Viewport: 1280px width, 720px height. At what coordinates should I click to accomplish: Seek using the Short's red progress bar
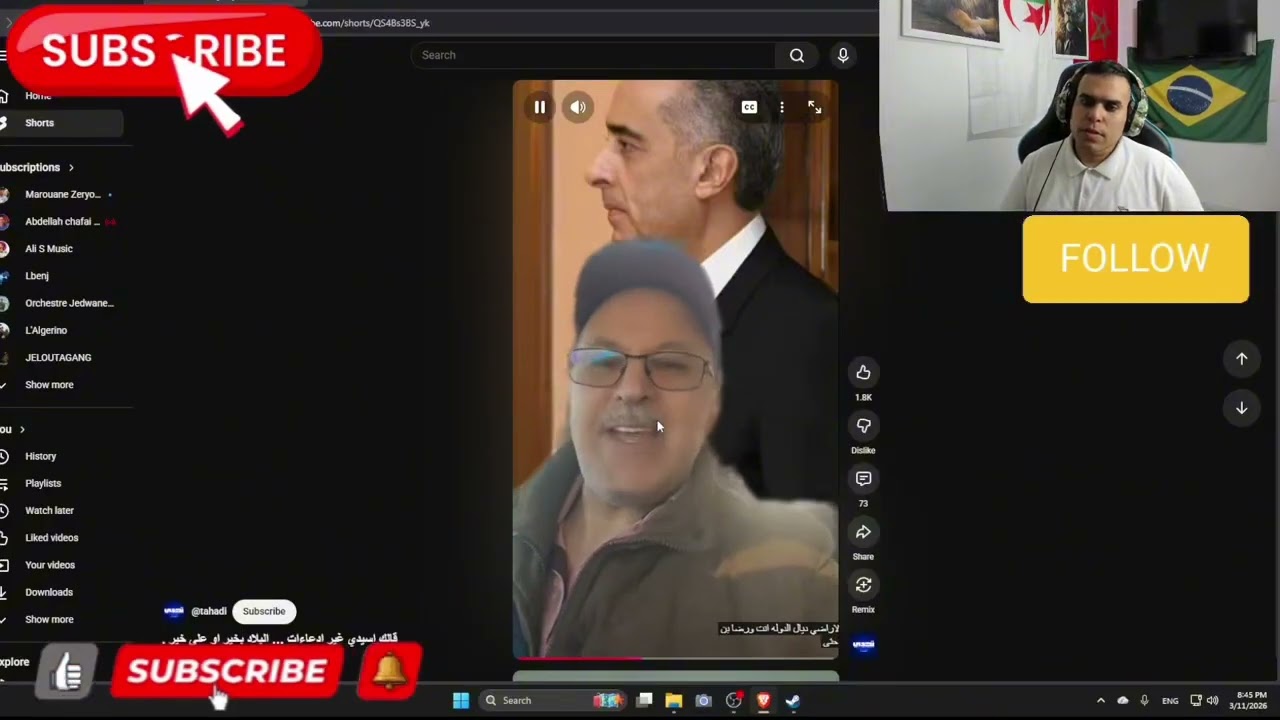tap(675, 658)
